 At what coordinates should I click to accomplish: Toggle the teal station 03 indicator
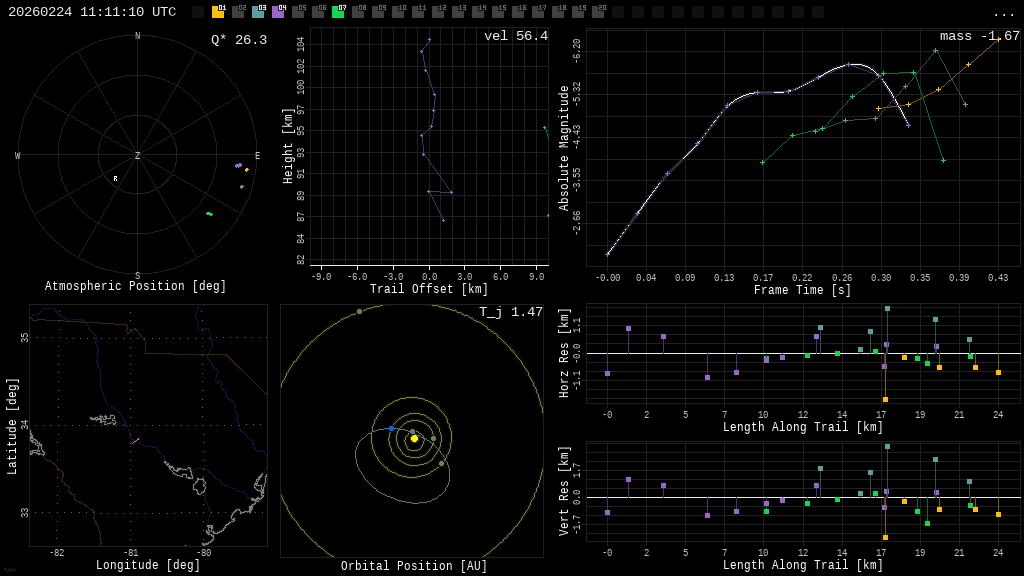click(x=258, y=12)
